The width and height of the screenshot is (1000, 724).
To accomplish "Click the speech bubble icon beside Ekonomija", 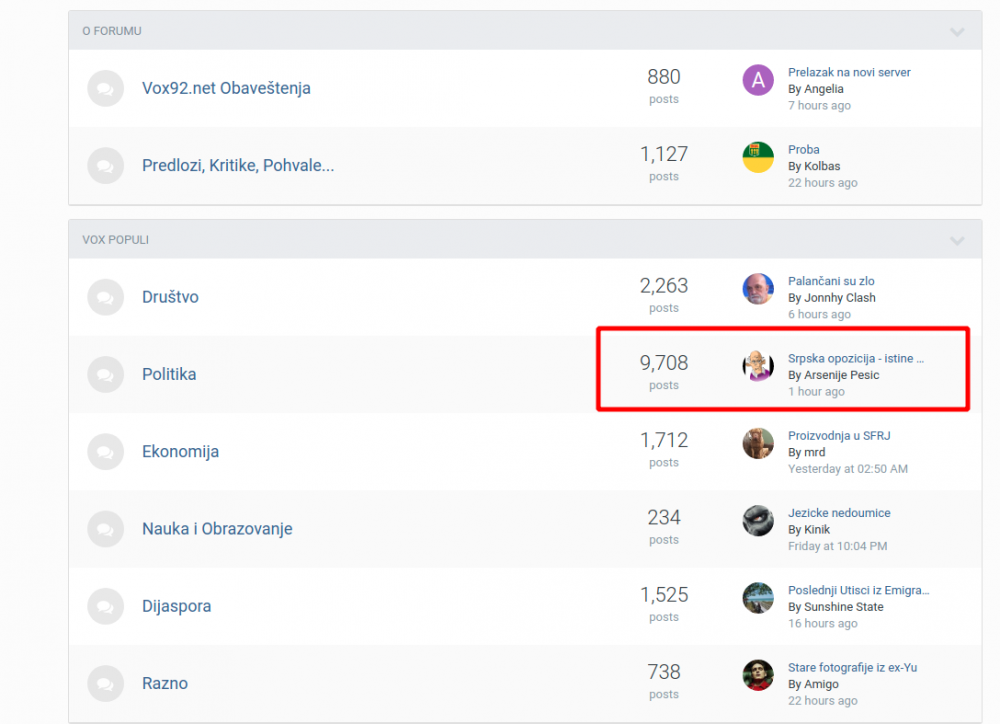I will [105, 451].
